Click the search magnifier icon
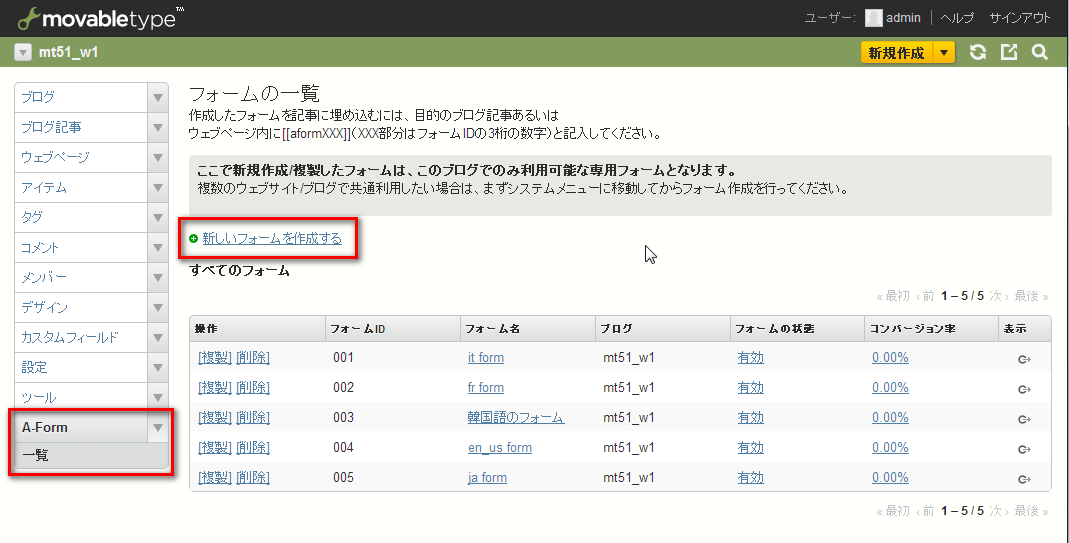Screen dimensions: 1069x543 click(1039, 53)
